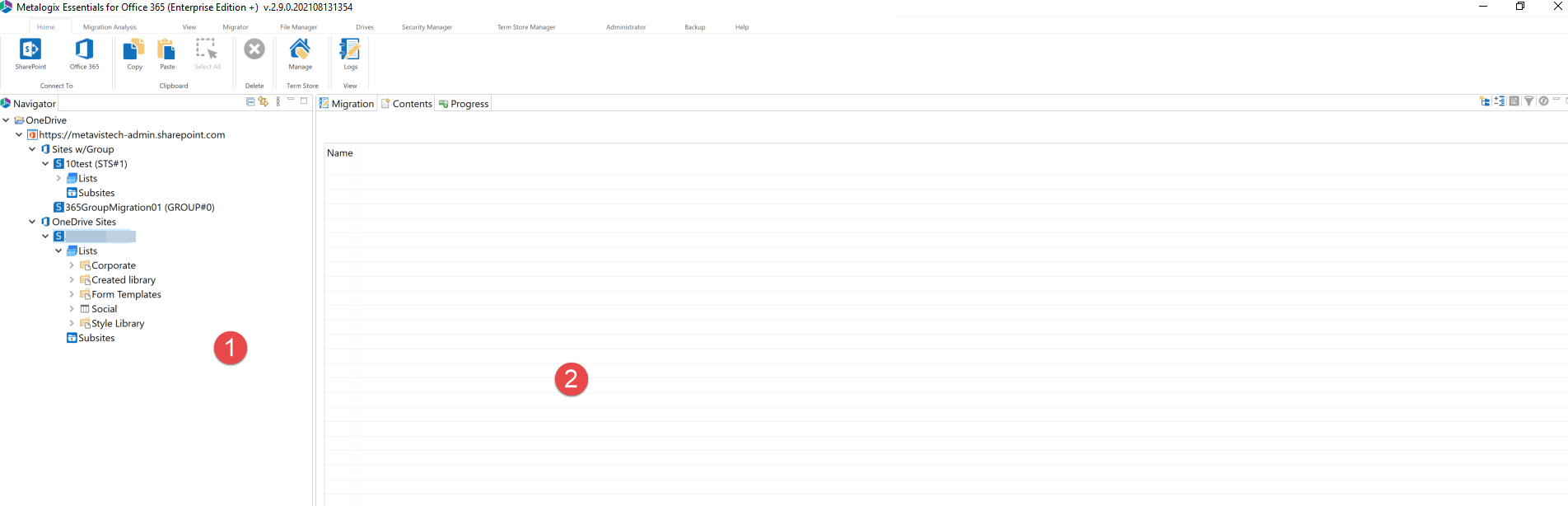Open the Migration Analysis tab

tap(110, 27)
